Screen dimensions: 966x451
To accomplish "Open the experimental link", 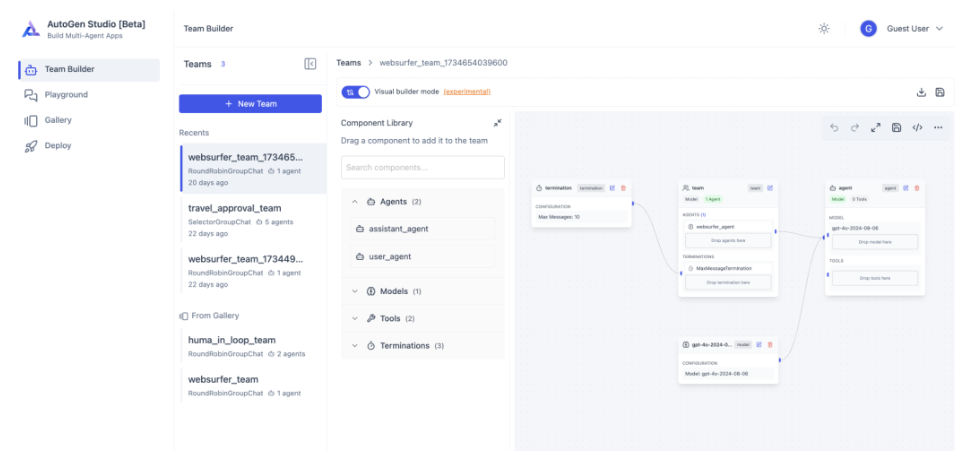I will tap(467, 91).
